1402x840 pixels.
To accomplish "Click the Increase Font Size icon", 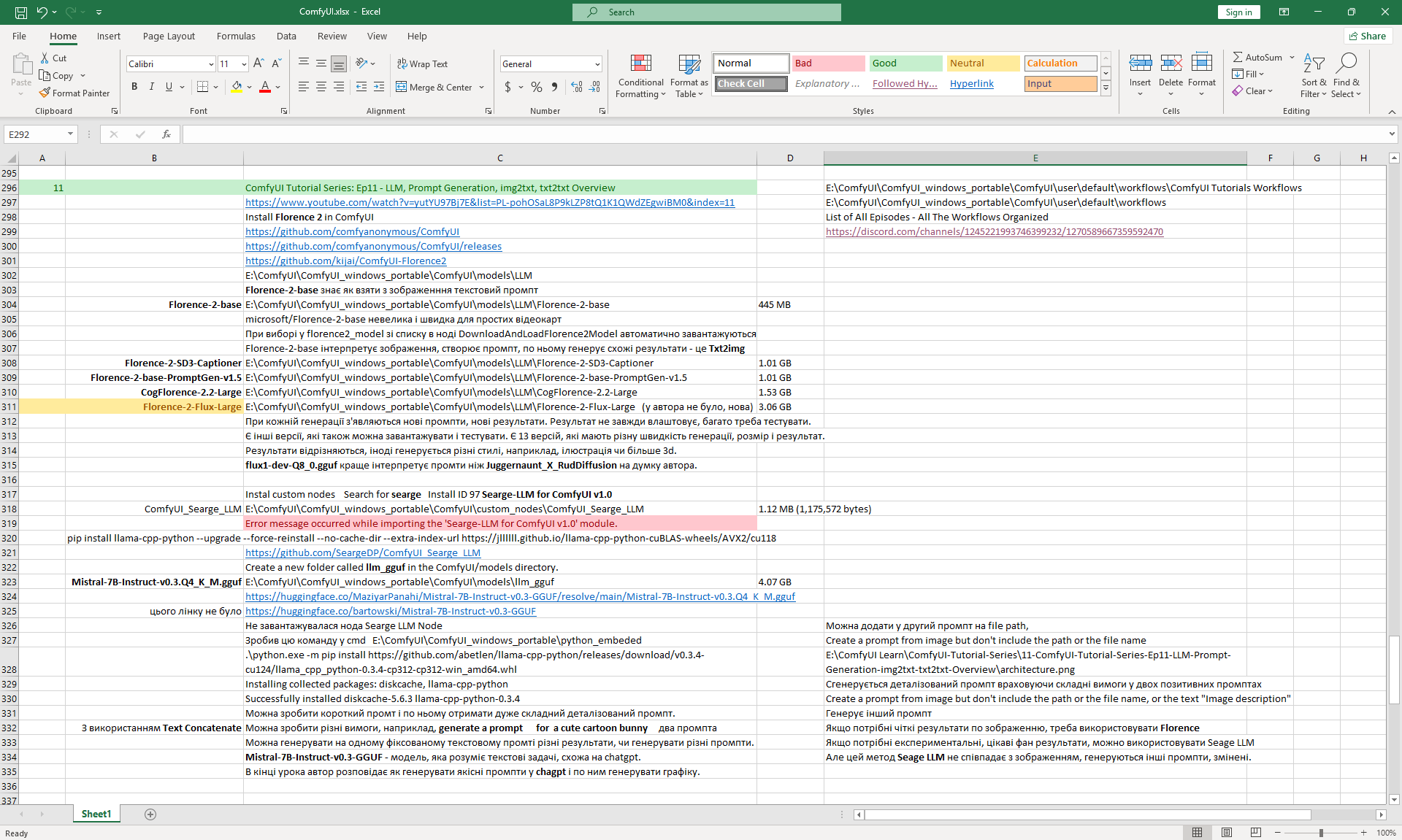I will [258, 63].
